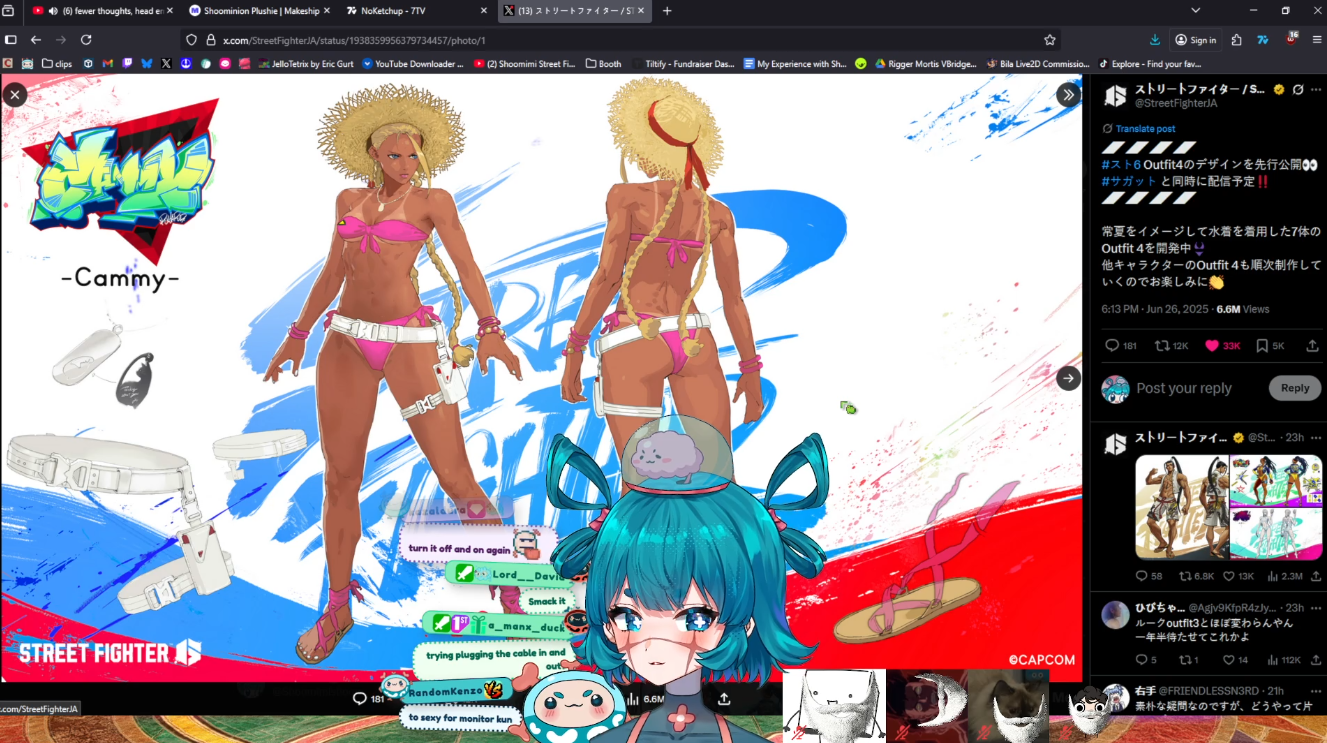This screenshot has height=743, width=1327.
Task: Open the uBlock extension icon with 16 badge
Action: [1291, 39]
